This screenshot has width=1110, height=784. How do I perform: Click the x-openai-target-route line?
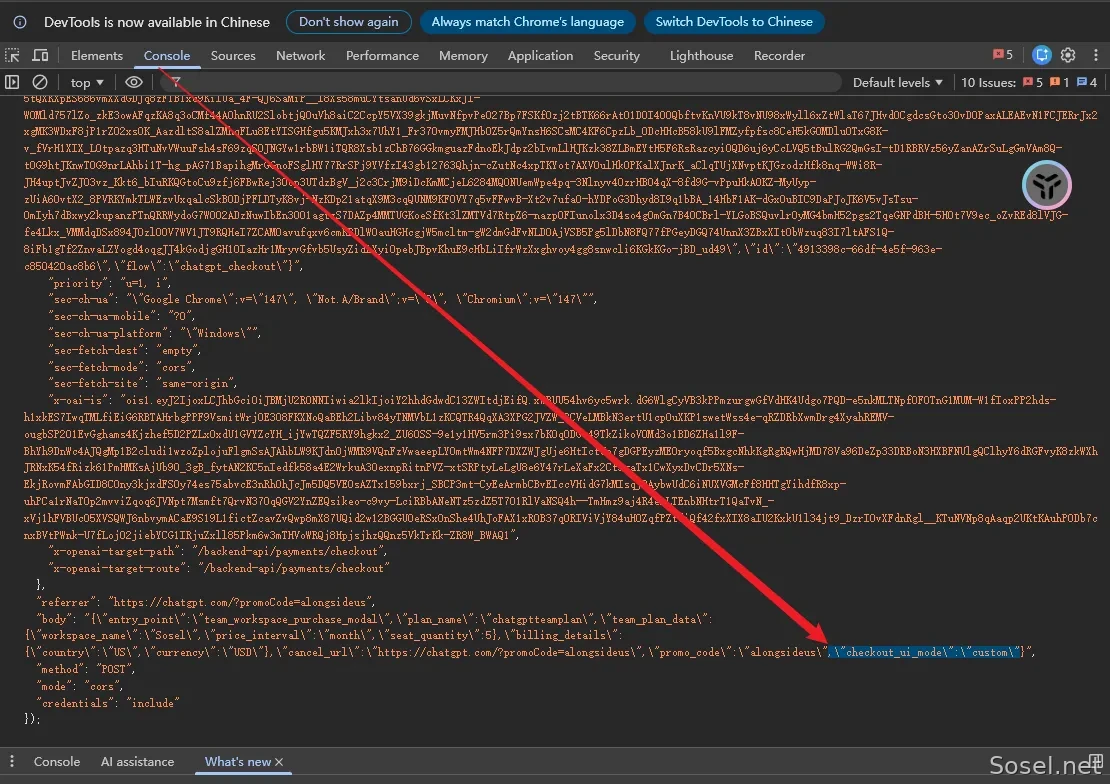(219, 569)
